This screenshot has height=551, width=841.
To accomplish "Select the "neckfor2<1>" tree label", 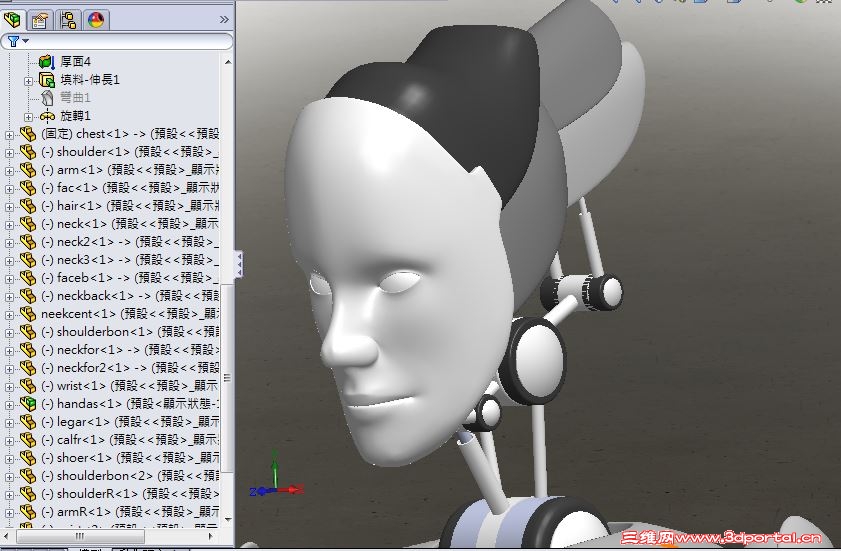I will [94, 368].
